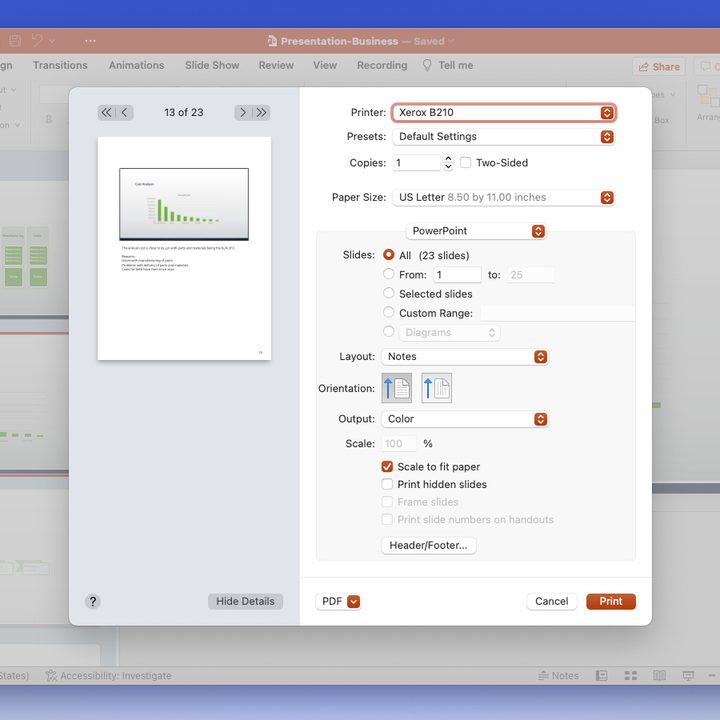Click the From slide number field
720x720 pixels.
click(x=457, y=275)
